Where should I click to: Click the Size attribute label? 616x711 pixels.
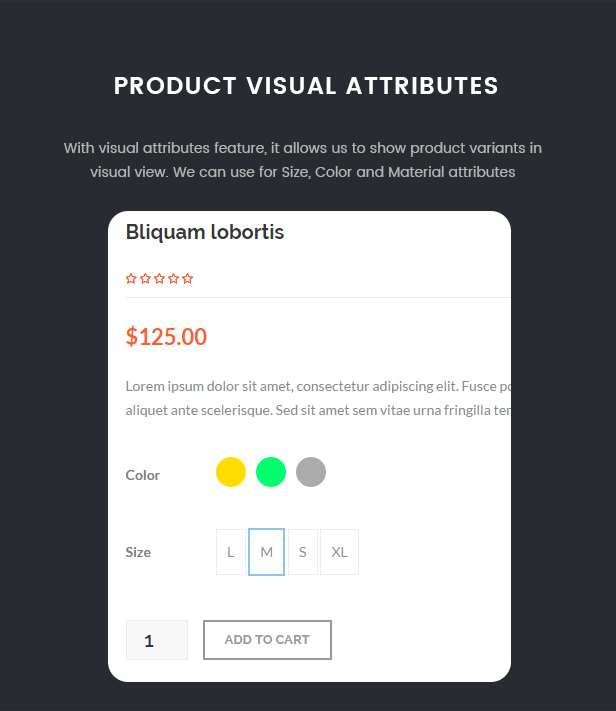tap(138, 552)
